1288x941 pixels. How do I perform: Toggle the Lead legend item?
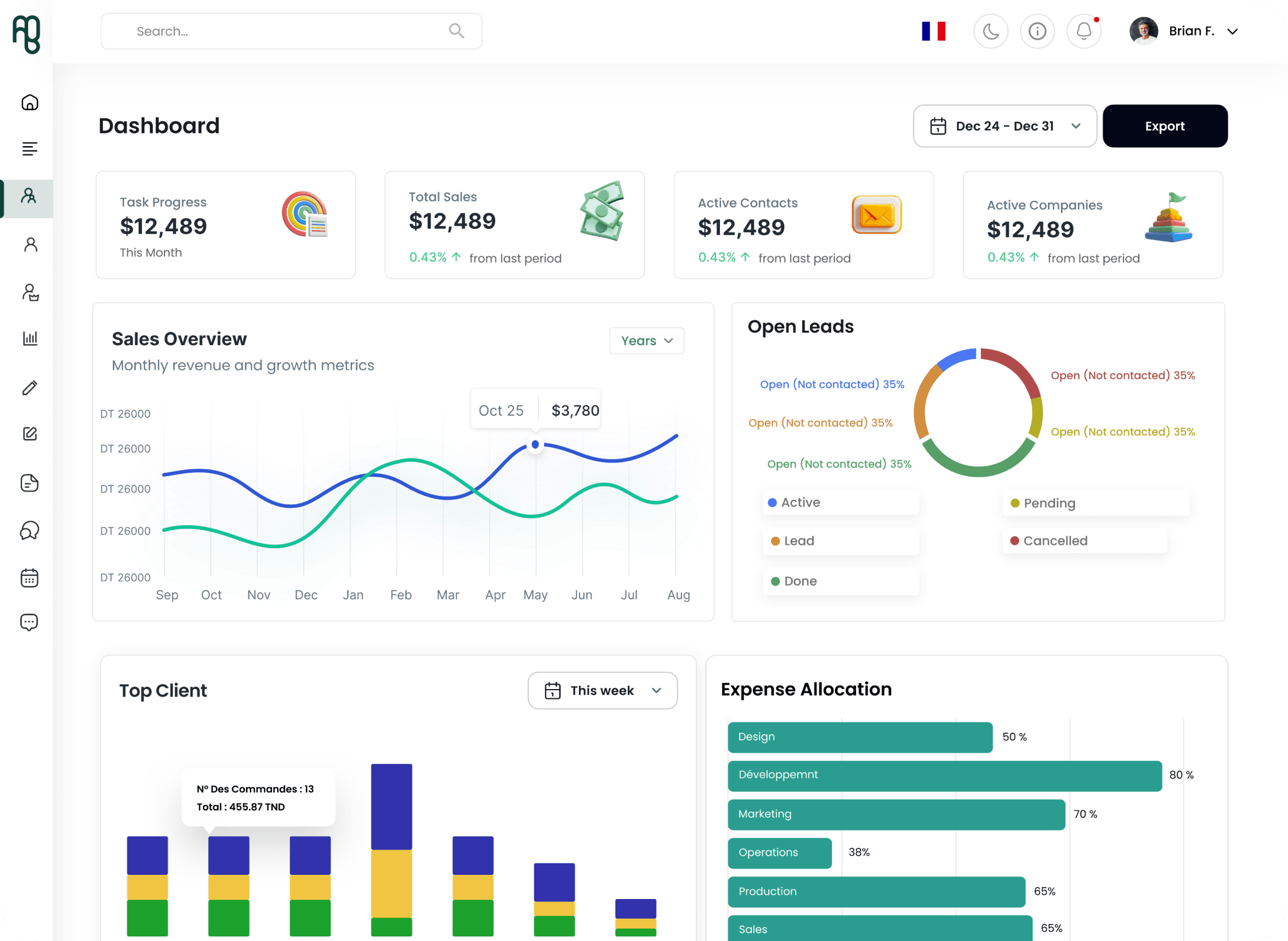pyautogui.click(x=841, y=541)
